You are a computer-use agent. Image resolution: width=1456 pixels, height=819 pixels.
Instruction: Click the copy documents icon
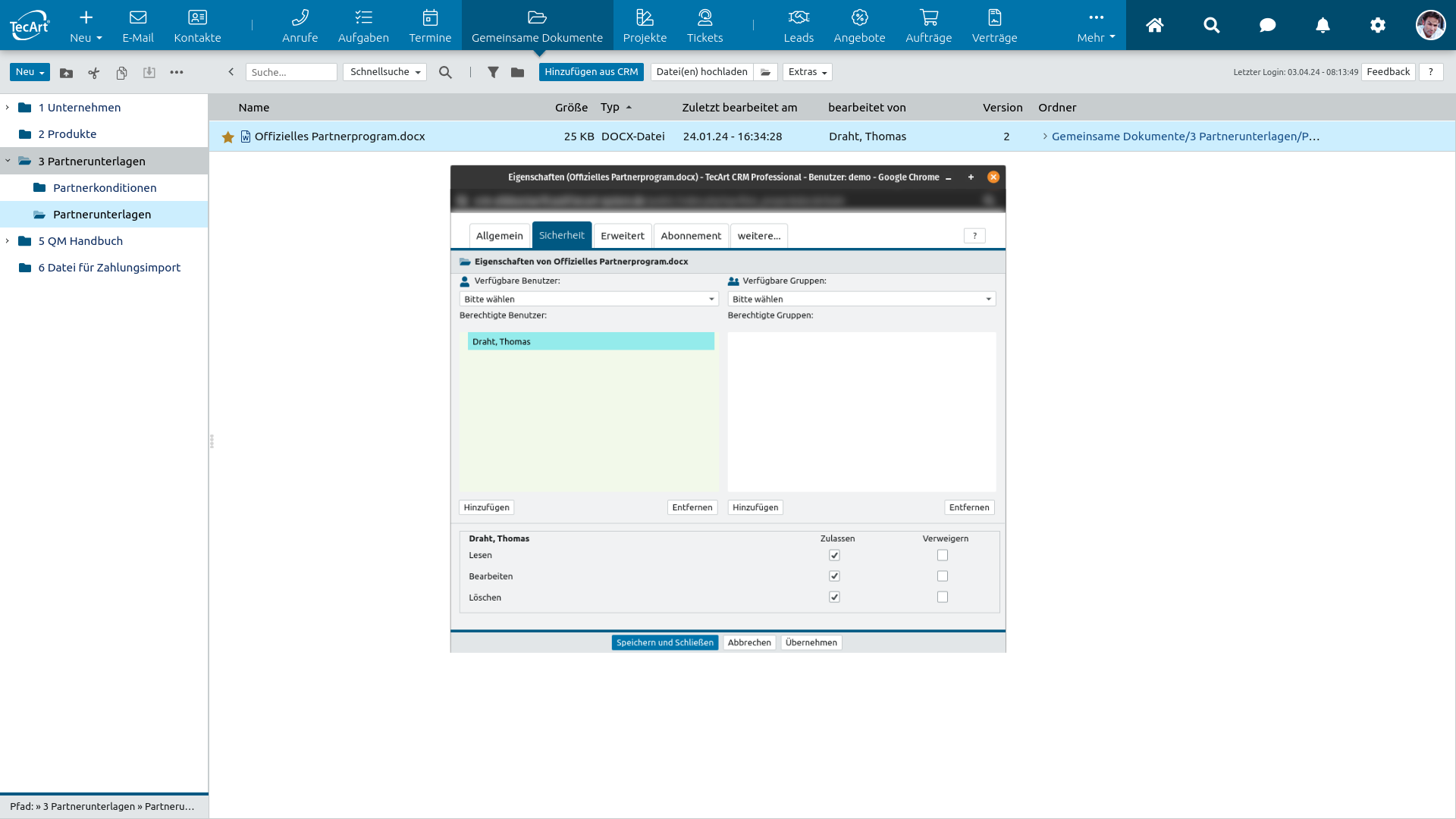(x=121, y=73)
